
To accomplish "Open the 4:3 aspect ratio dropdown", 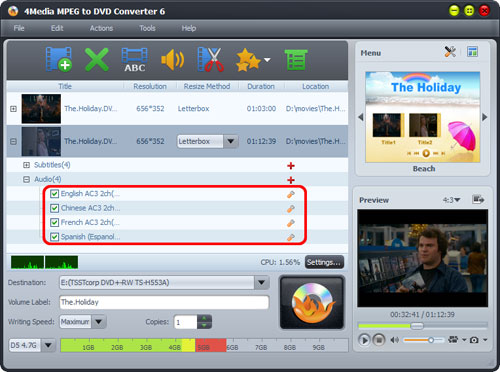I will point(451,200).
